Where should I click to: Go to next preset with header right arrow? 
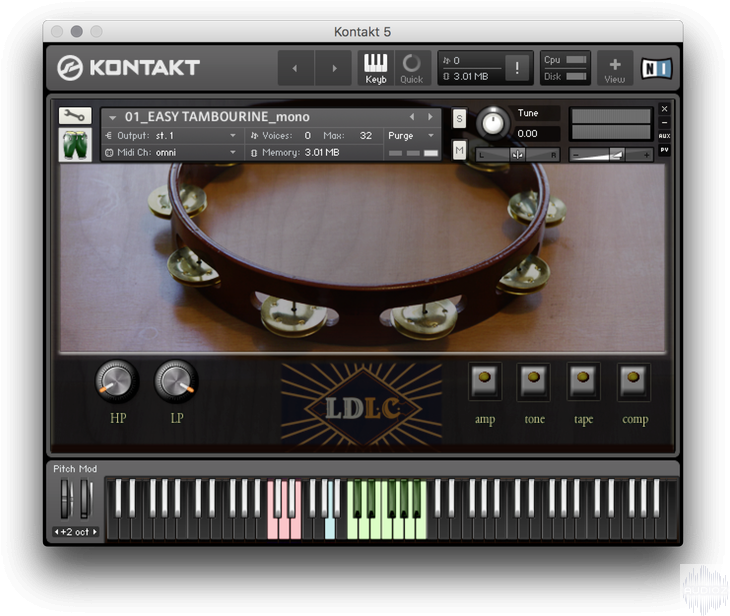(333, 68)
